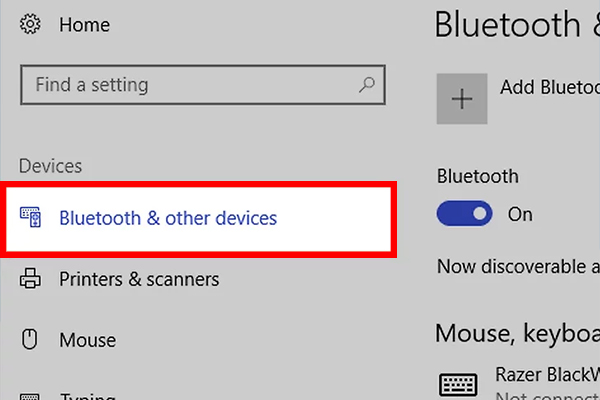Image resolution: width=600 pixels, height=400 pixels.
Task: Open the Bluetooth & other devices tab
Action: [168, 217]
